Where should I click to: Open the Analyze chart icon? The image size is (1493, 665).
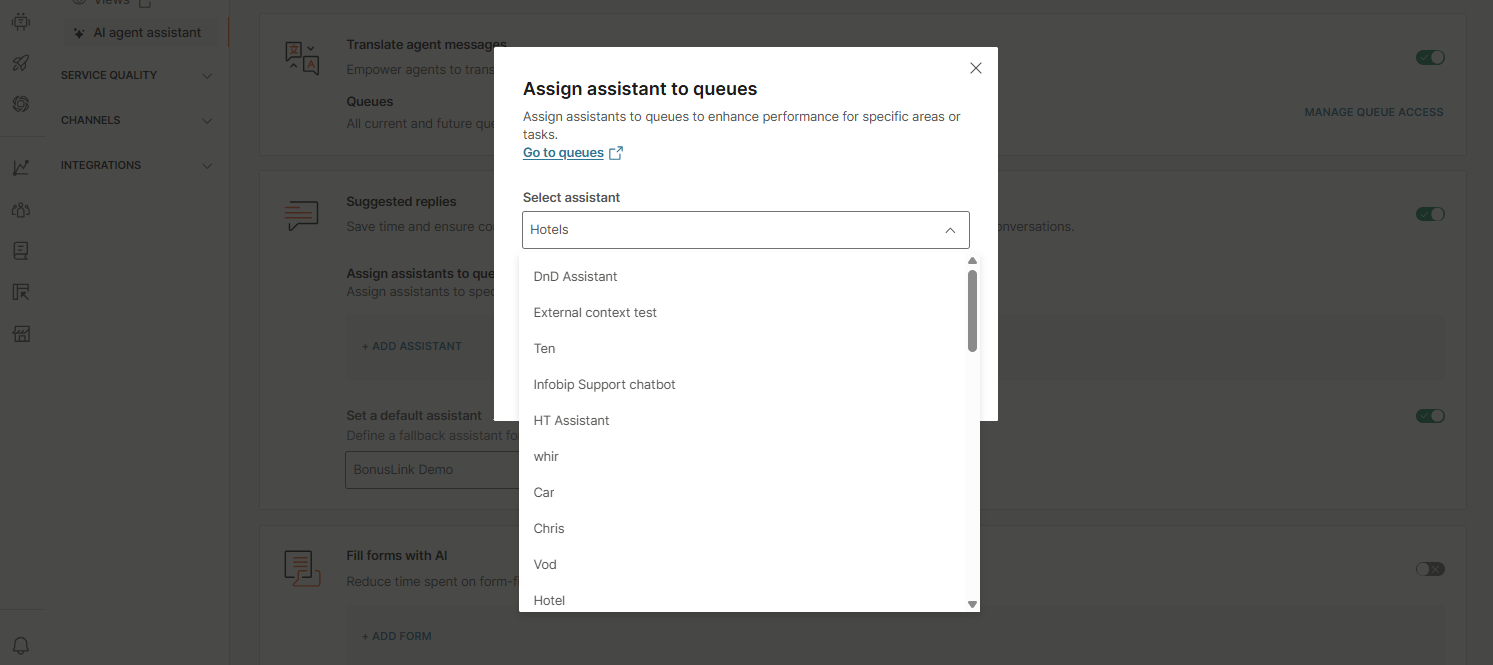(20, 168)
